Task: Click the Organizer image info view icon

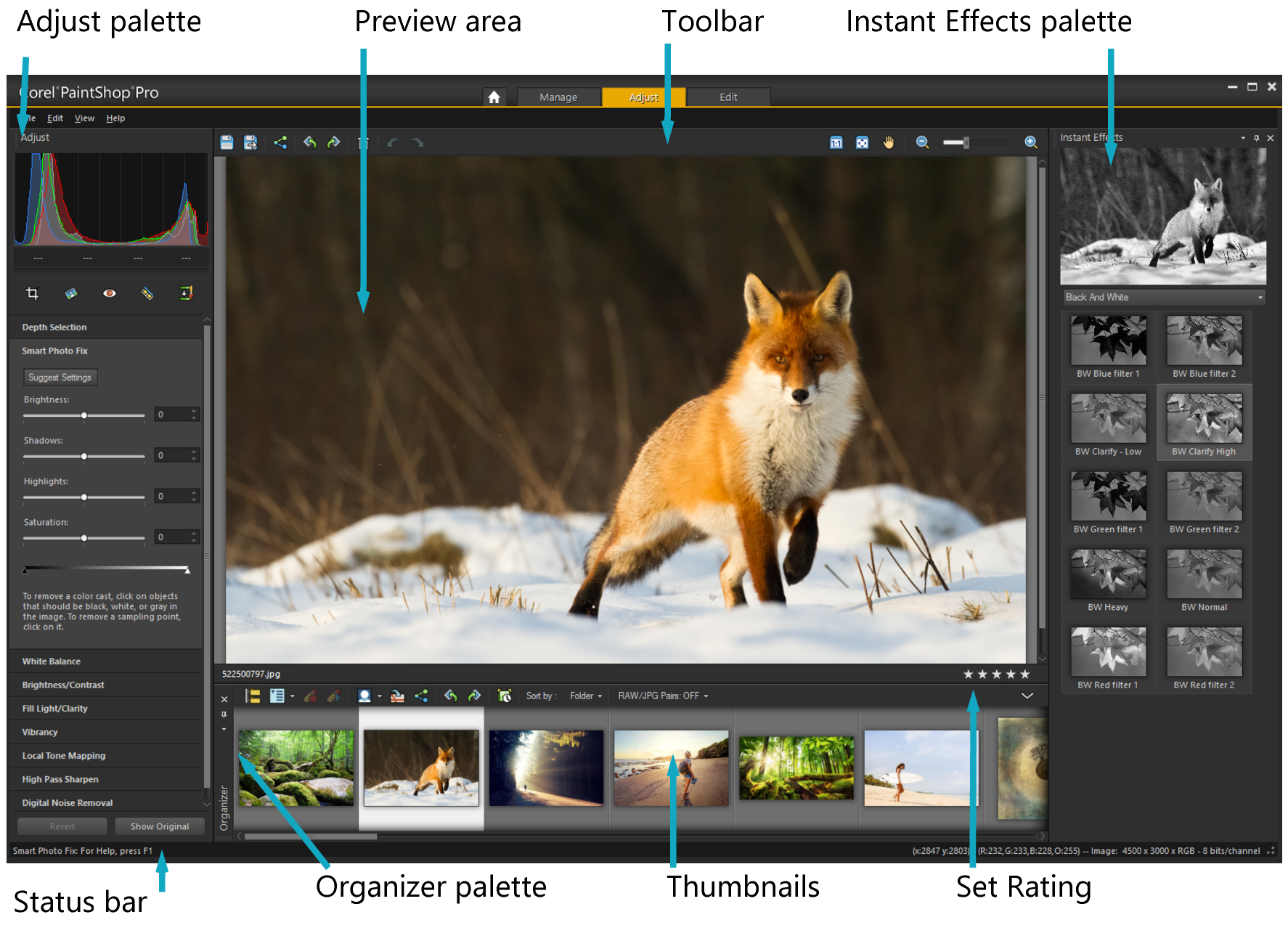Action: pyautogui.click(x=277, y=696)
